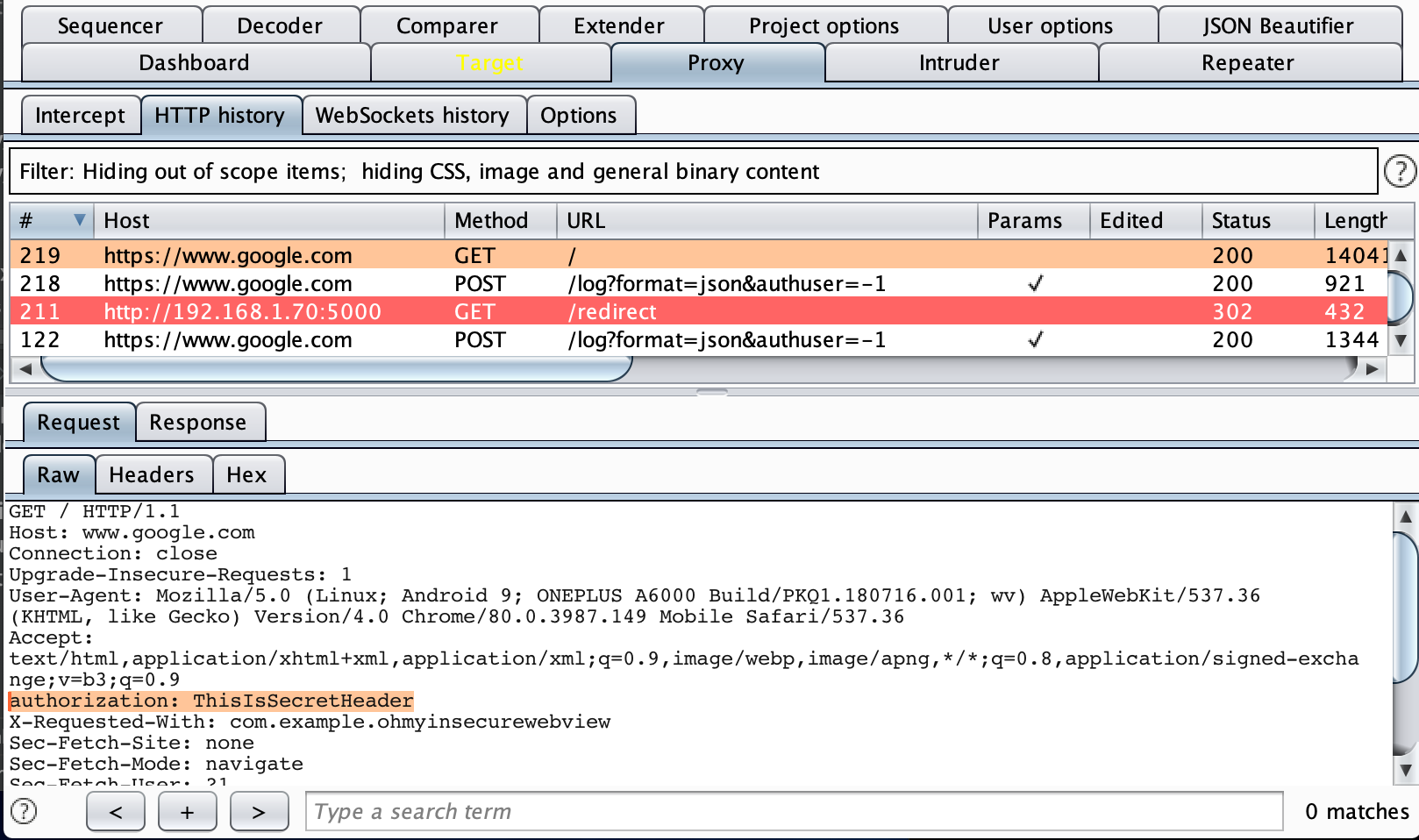
Task: Sort by the URL column header
Action: pyautogui.click(x=767, y=220)
